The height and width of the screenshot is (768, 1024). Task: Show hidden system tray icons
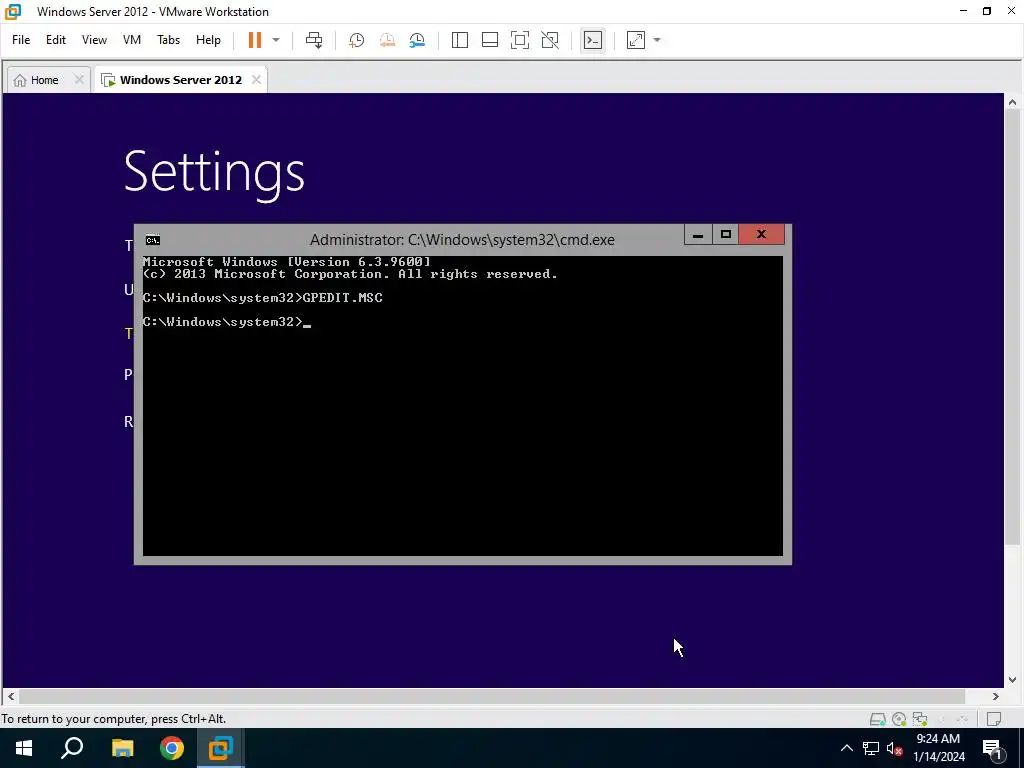pos(846,748)
